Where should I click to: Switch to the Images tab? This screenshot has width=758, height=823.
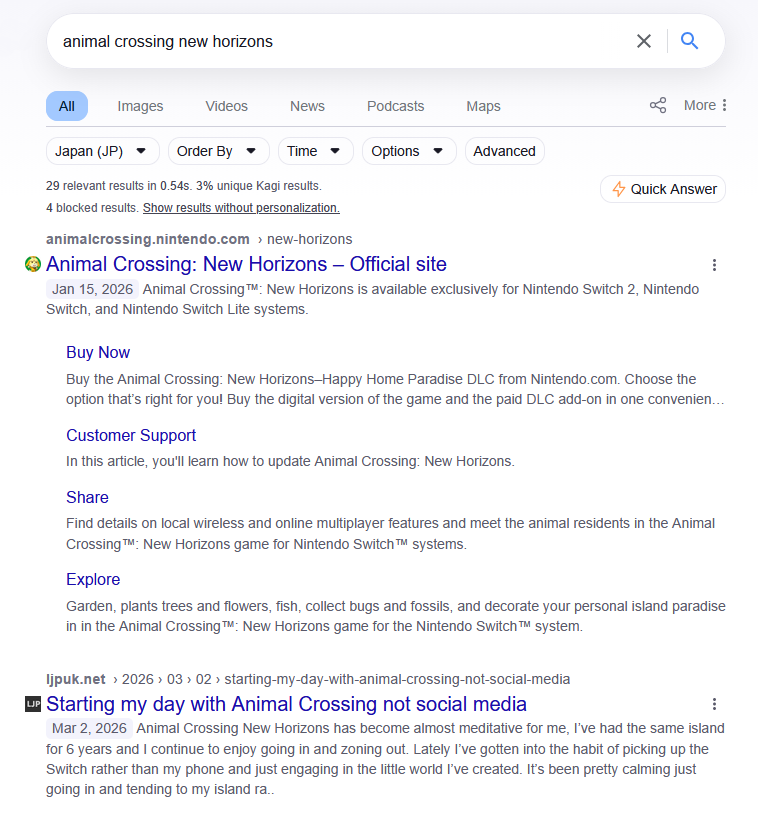pyautogui.click(x=140, y=106)
